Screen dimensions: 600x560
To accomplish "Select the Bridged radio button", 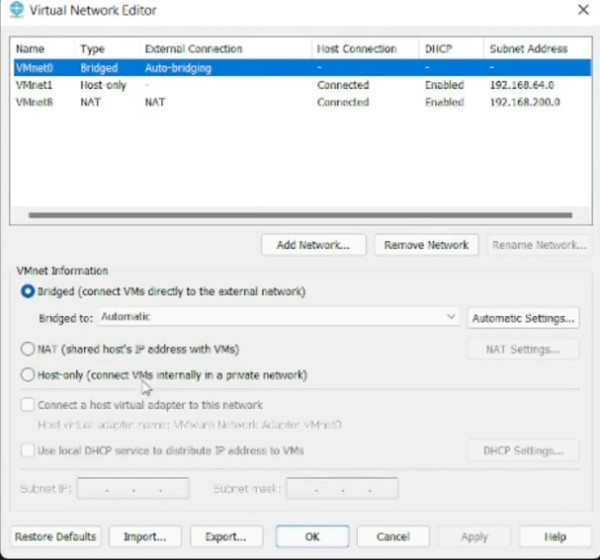I will [x=28, y=291].
